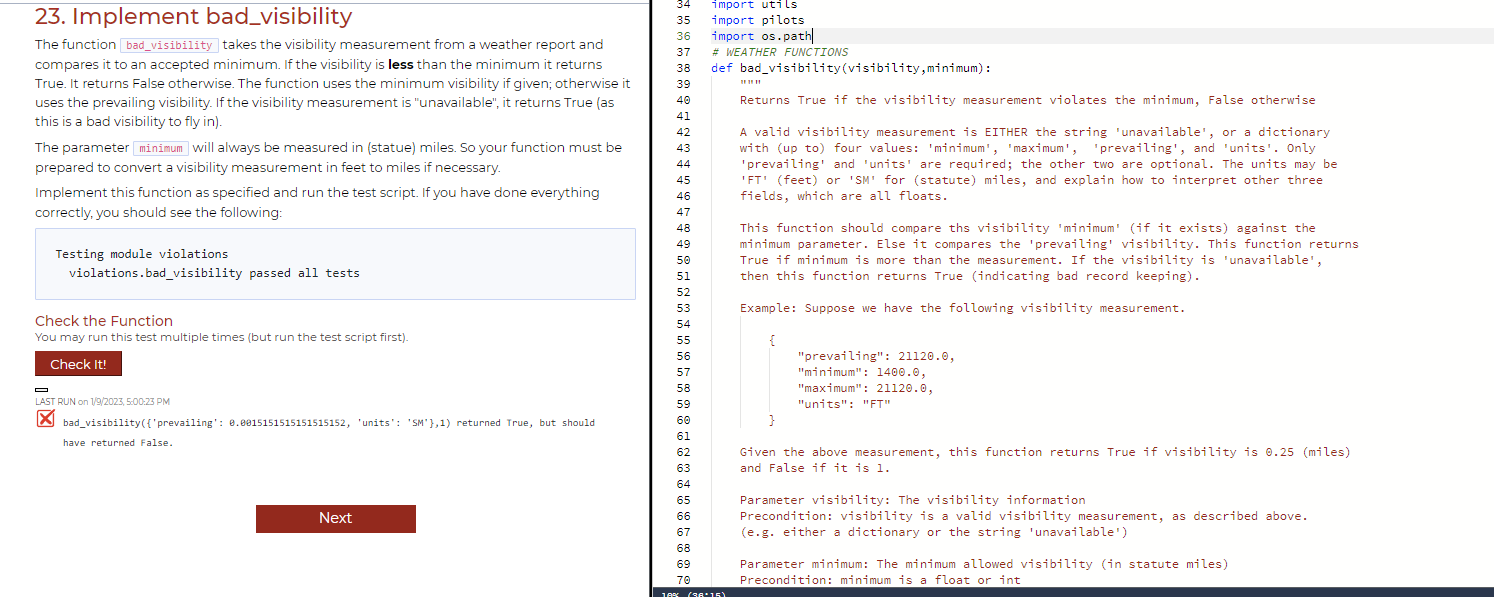Click the heading 23. Implement bad_visibility
The width and height of the screenshot is (1494, 597).
pyautogui.click(x=193, y=16)
